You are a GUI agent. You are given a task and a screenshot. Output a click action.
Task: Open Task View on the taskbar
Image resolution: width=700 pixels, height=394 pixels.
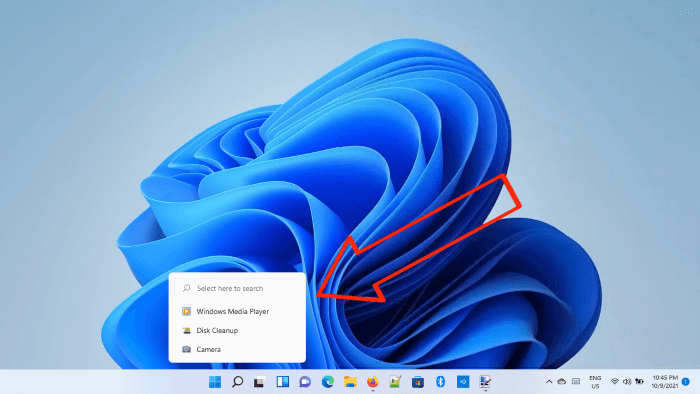pos(260,382)
